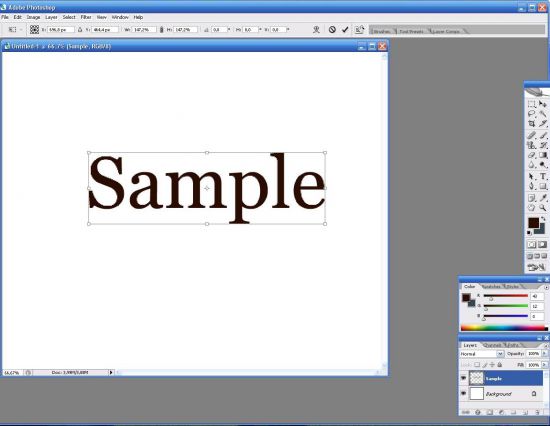Image resolution: width=550 pixels, height=426 pixels.
Task: Open the Filter menu
Action: [x=86, y=17]
